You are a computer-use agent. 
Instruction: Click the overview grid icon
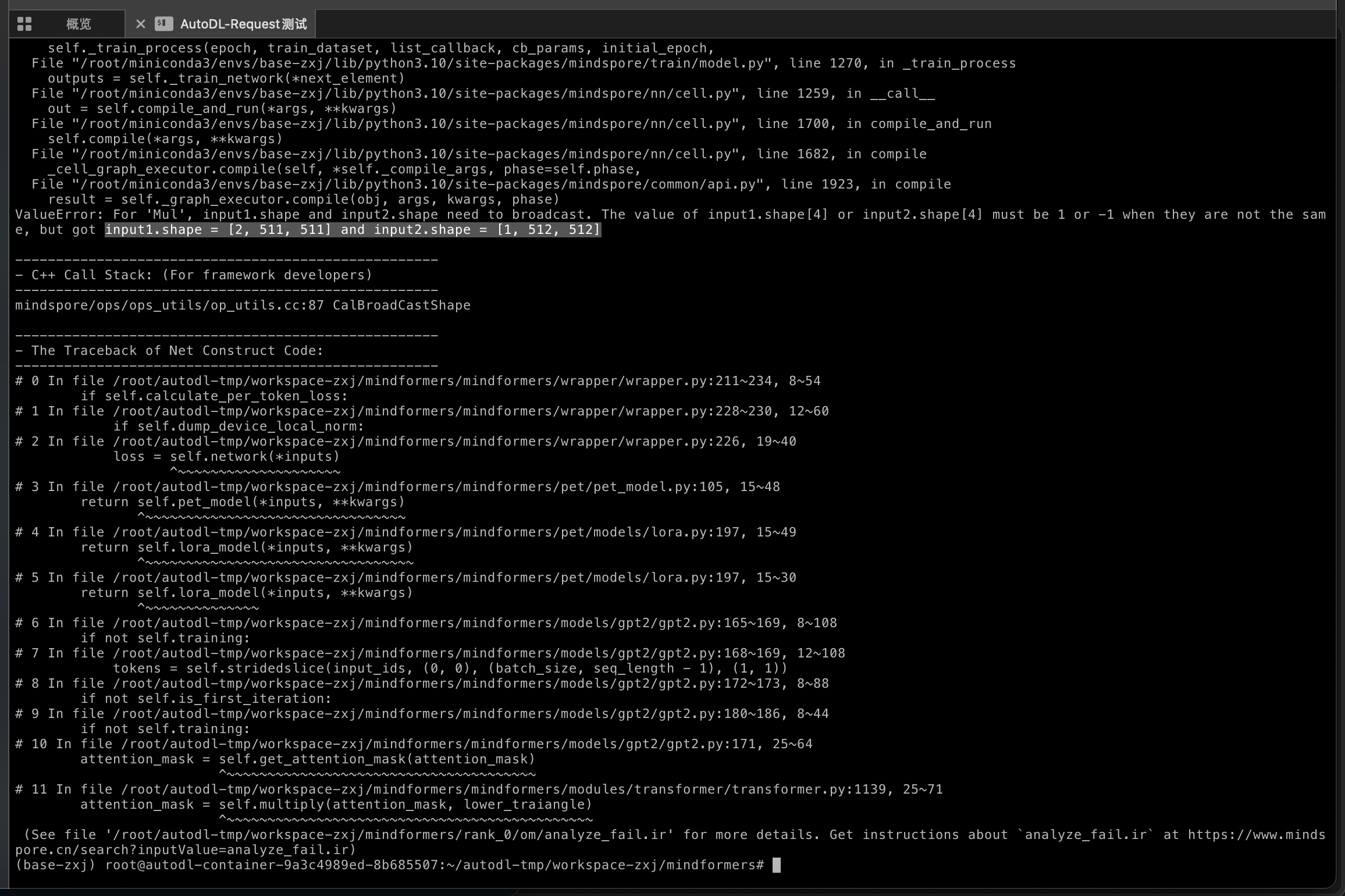(x=24, y=24)
